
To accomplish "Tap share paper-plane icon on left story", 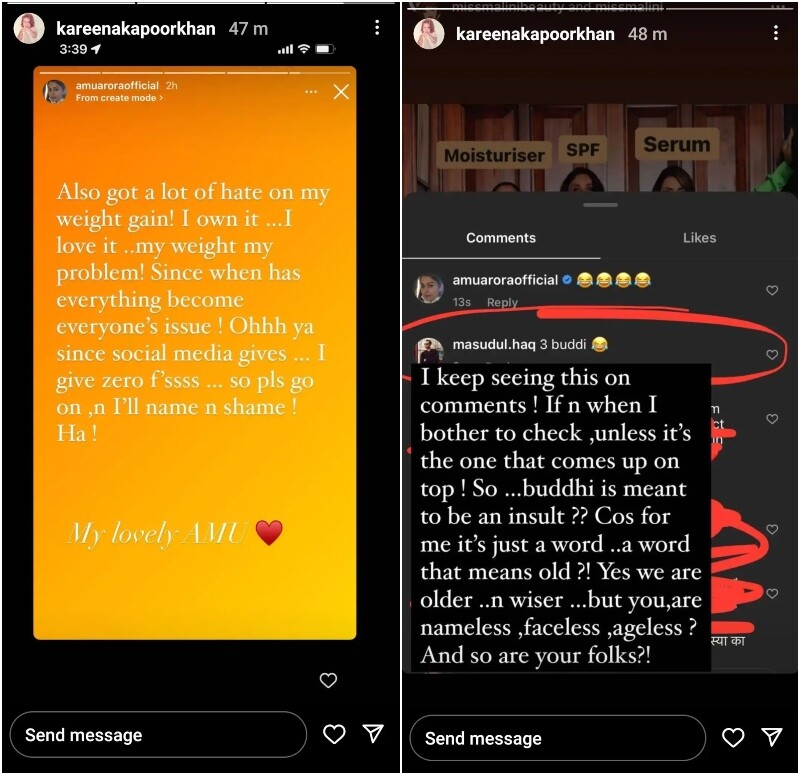I will pyautogui.click(x=373, y=733).
